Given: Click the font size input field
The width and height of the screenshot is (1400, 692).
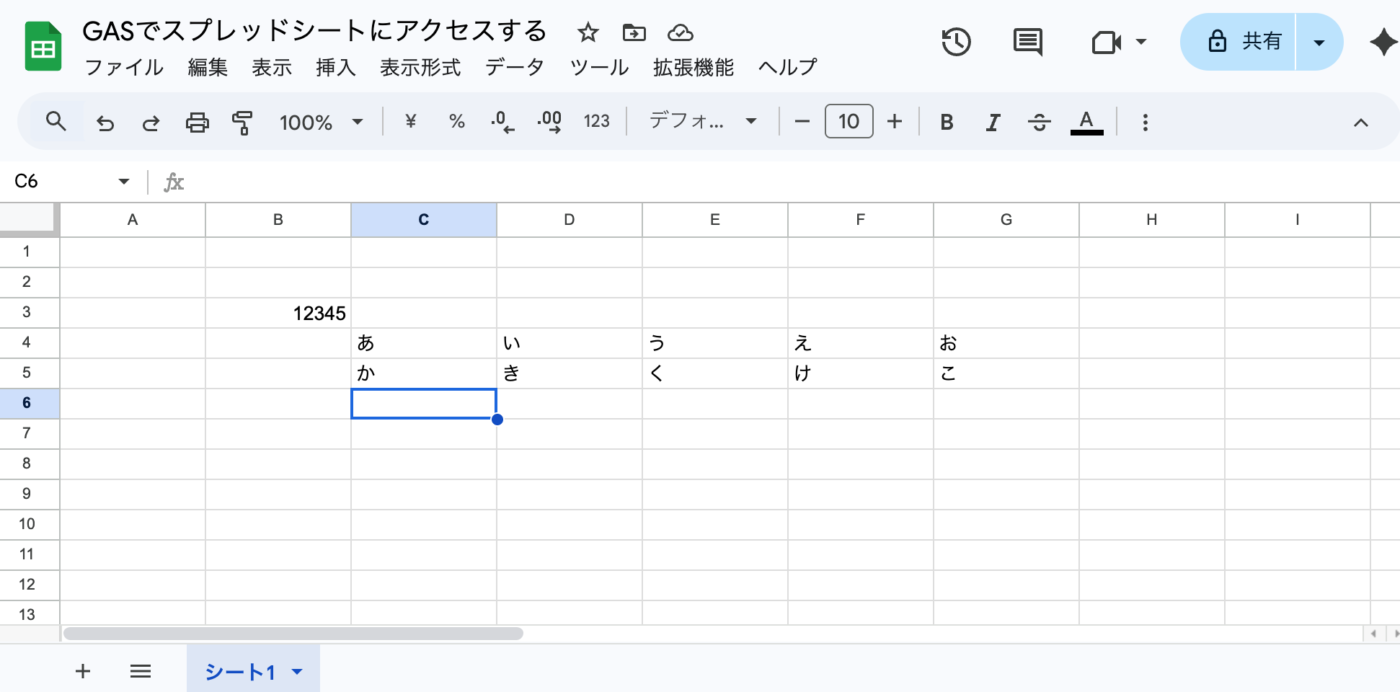Looking at the screenshot, I should tap(848, 122).
